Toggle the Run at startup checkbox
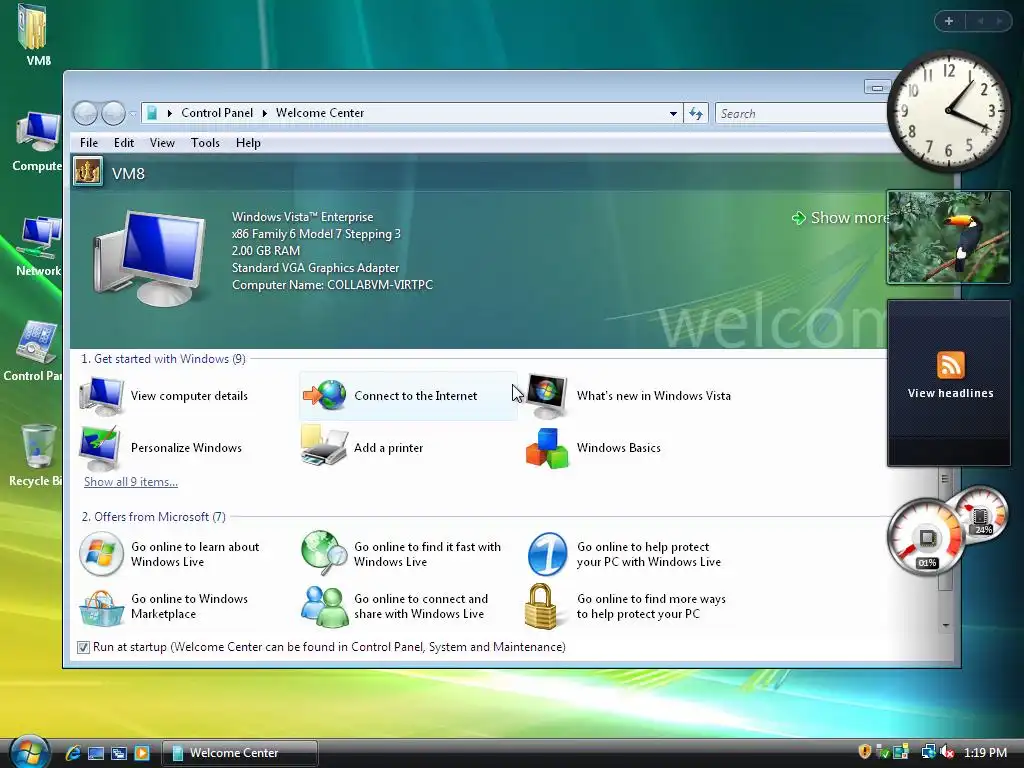Viewport: 1024px width, 768px height. click(83, 647)
